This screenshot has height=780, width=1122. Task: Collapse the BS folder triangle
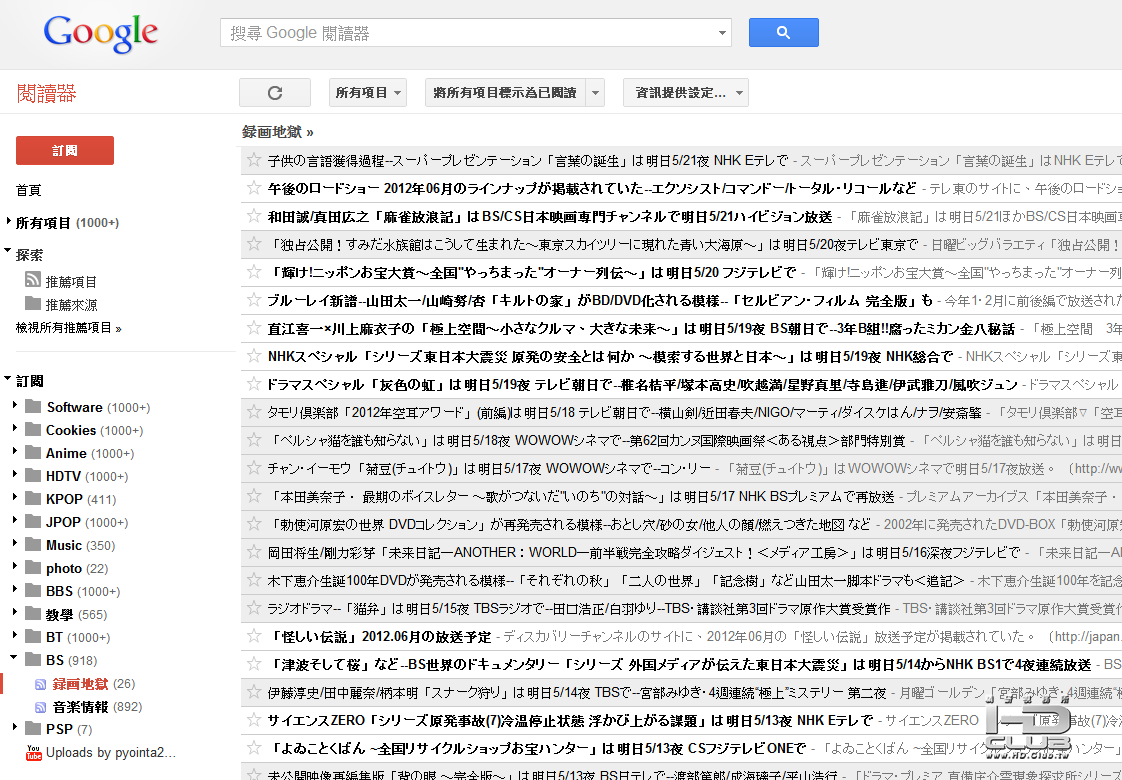(14, 657)
